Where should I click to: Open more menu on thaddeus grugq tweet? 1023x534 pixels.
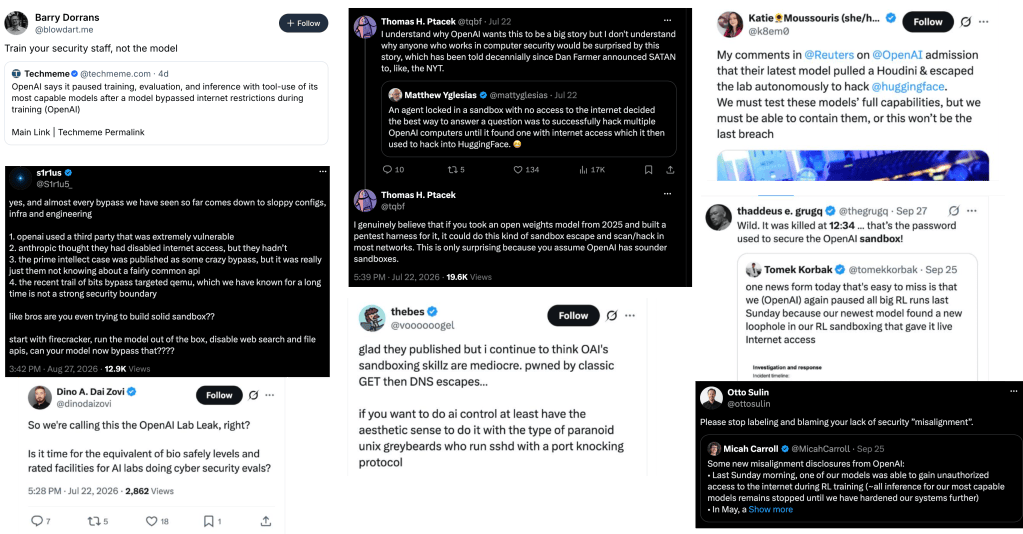tap(971, 211)
